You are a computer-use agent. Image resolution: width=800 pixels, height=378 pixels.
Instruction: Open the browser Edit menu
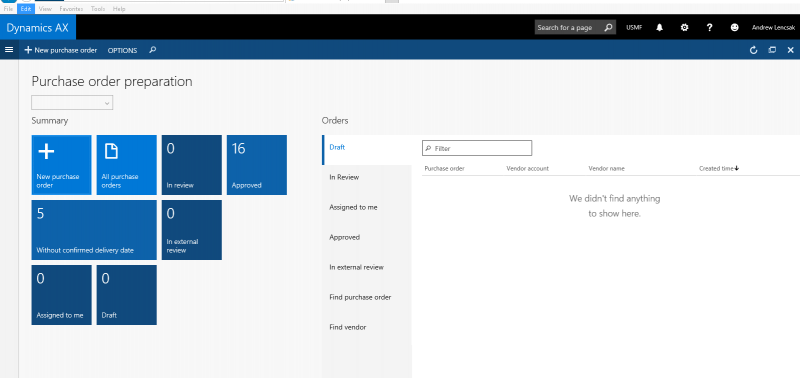point(26,9)
